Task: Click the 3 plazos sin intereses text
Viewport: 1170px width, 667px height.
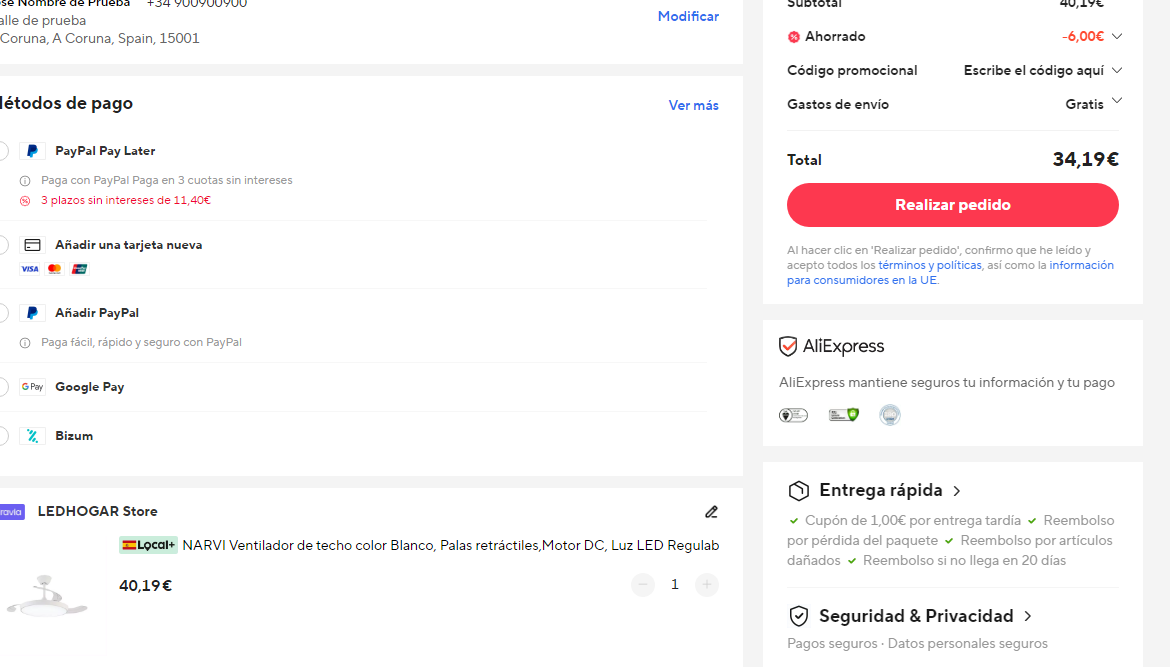Action: (x=125, y=201)
